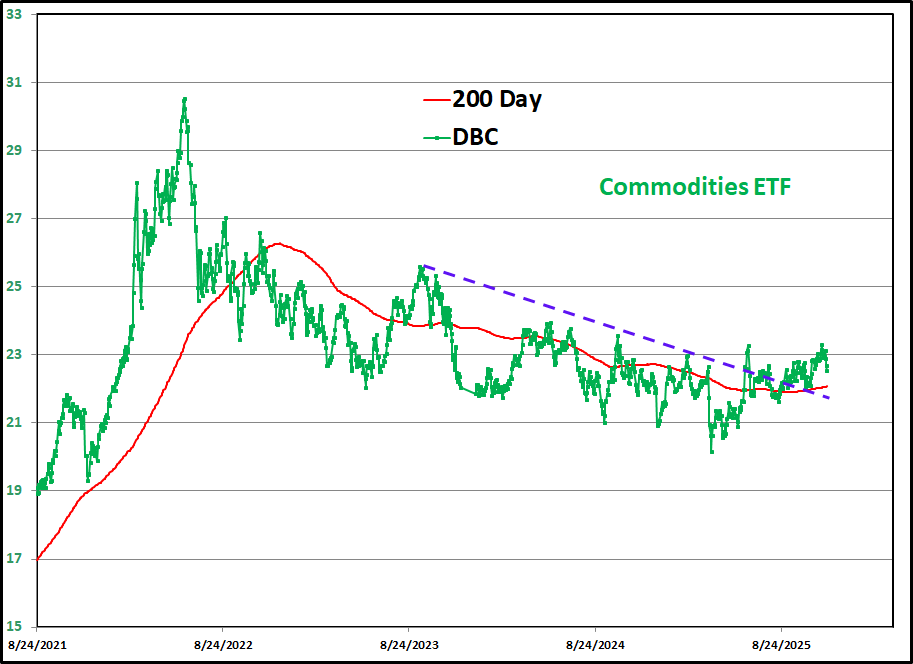Click the green DBC legend line marker
The height and width of the screenshot is (664, 913).
click(437, 137)
